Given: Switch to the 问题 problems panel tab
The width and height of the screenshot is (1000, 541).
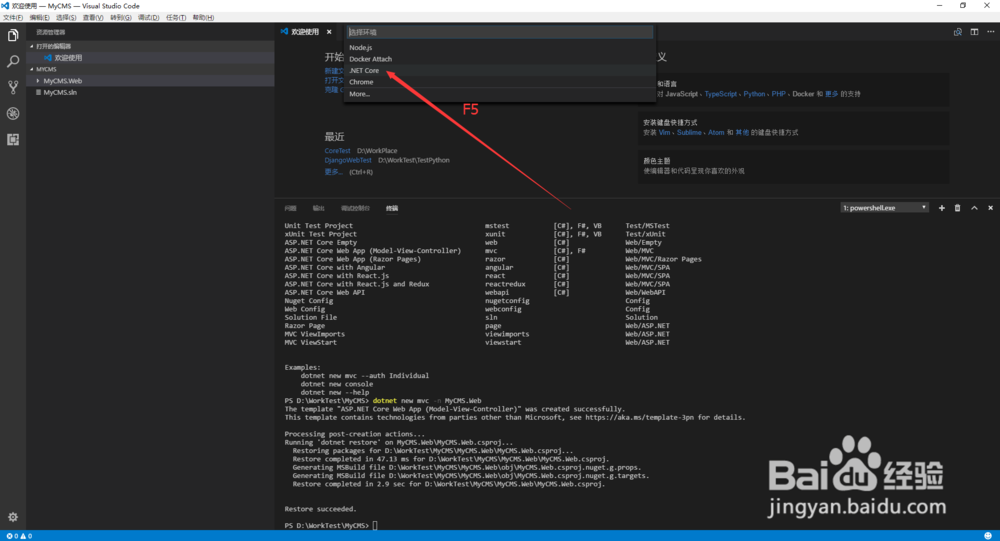Looking at the screenshot, I should pyautogui.click(x=291, y=209).
